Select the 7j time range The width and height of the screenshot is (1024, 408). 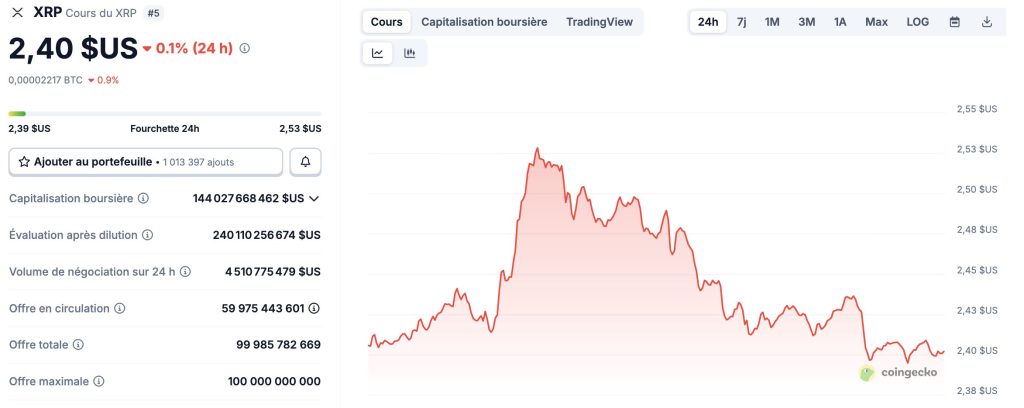[x=741, y=22]
